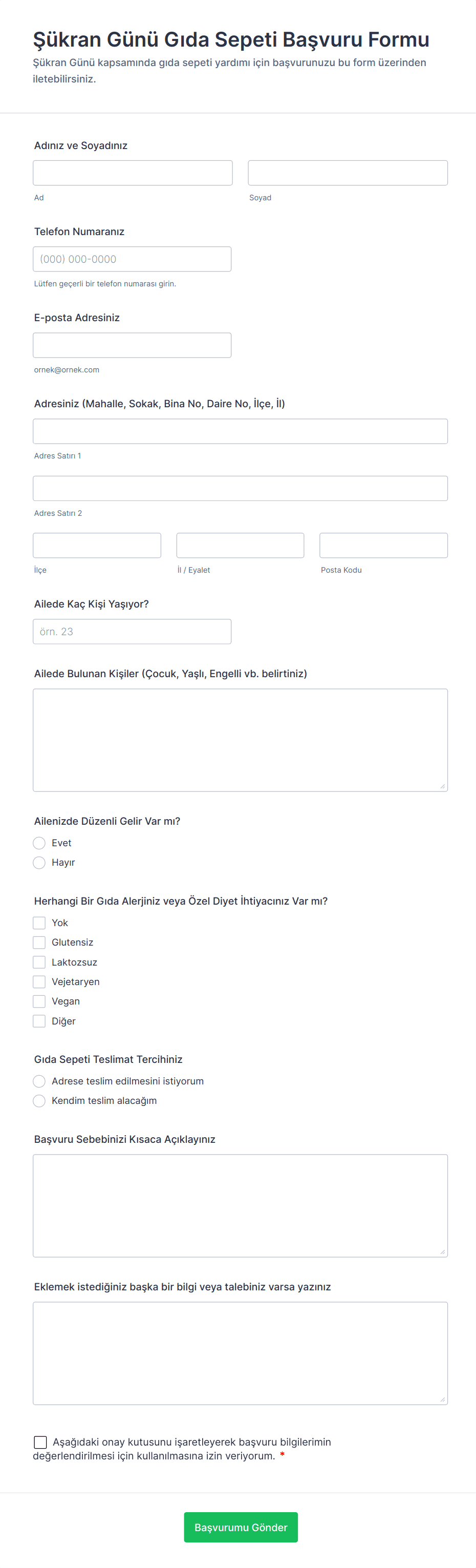The height and width of the screenshot is (1568, 476).
Task: Check the Laktozsuz checkbox
Action: click(39, 961)
